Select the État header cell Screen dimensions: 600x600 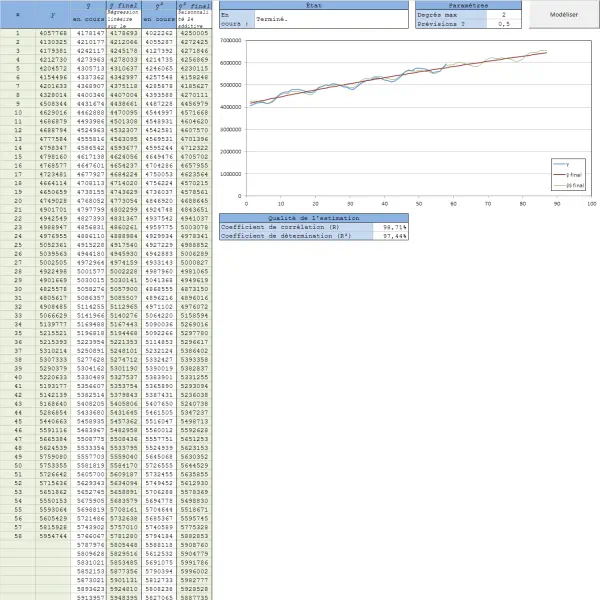coord(313,5)
